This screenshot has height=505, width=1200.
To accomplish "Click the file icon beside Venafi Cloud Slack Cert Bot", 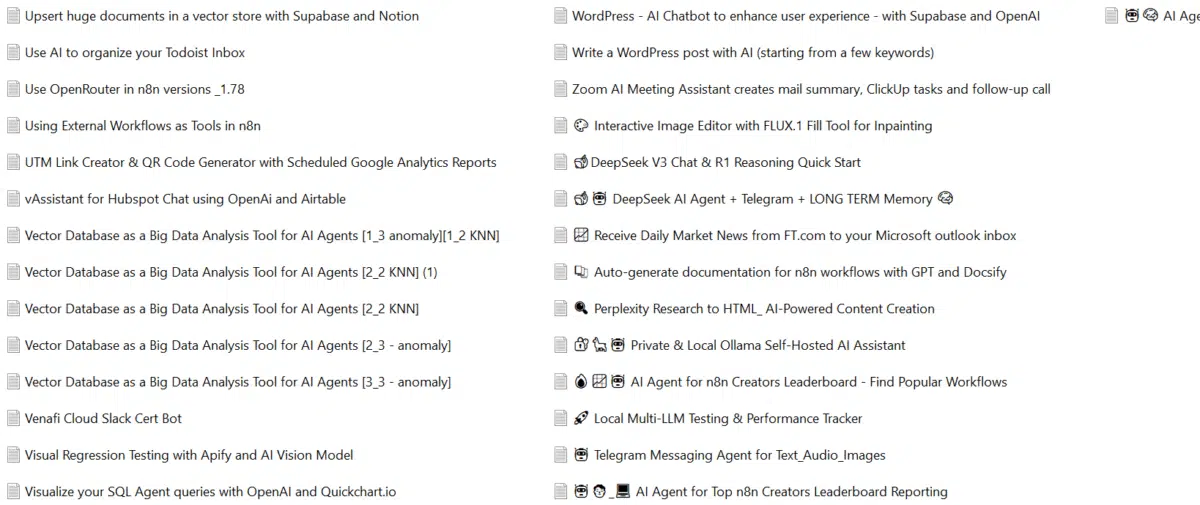I will click(13, 418).
